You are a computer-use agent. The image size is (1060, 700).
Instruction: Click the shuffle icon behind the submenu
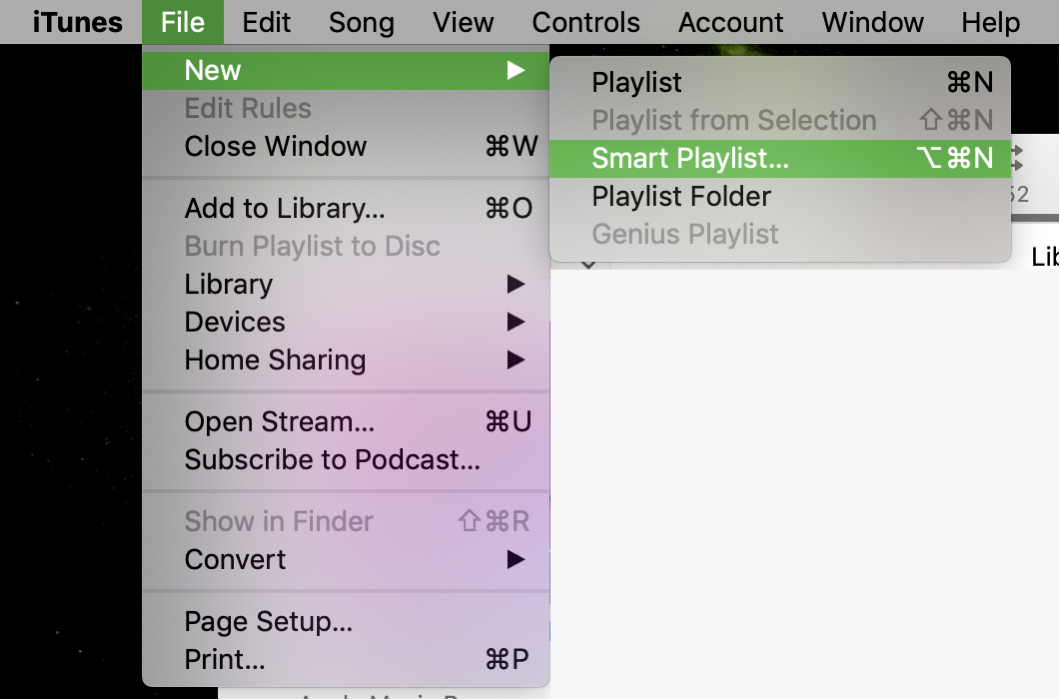[1017, 158]
